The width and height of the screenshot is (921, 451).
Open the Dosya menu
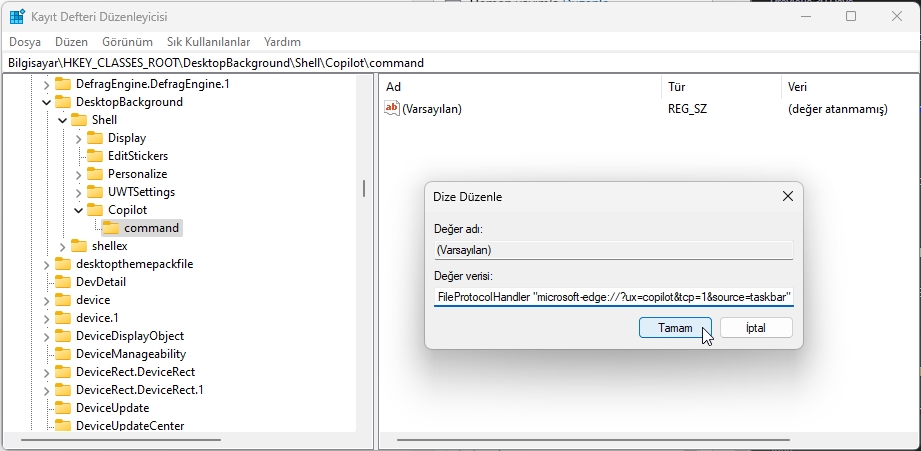pos(25,42)
